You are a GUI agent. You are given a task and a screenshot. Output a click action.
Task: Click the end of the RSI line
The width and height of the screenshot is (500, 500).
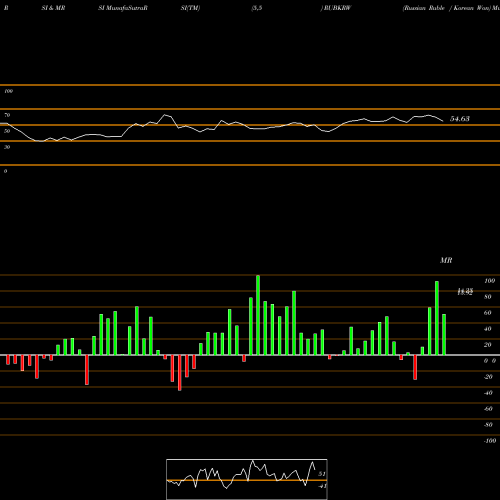click(x=443, y=121)
